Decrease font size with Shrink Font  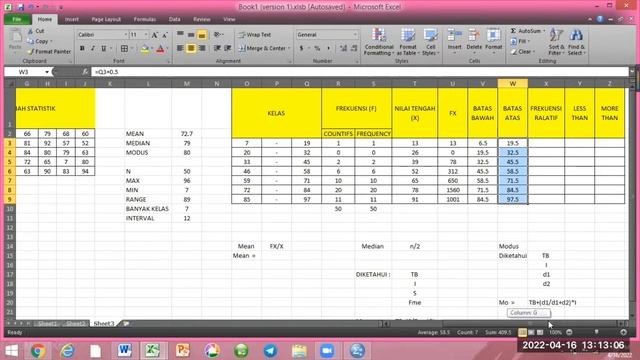coord(165,35)
